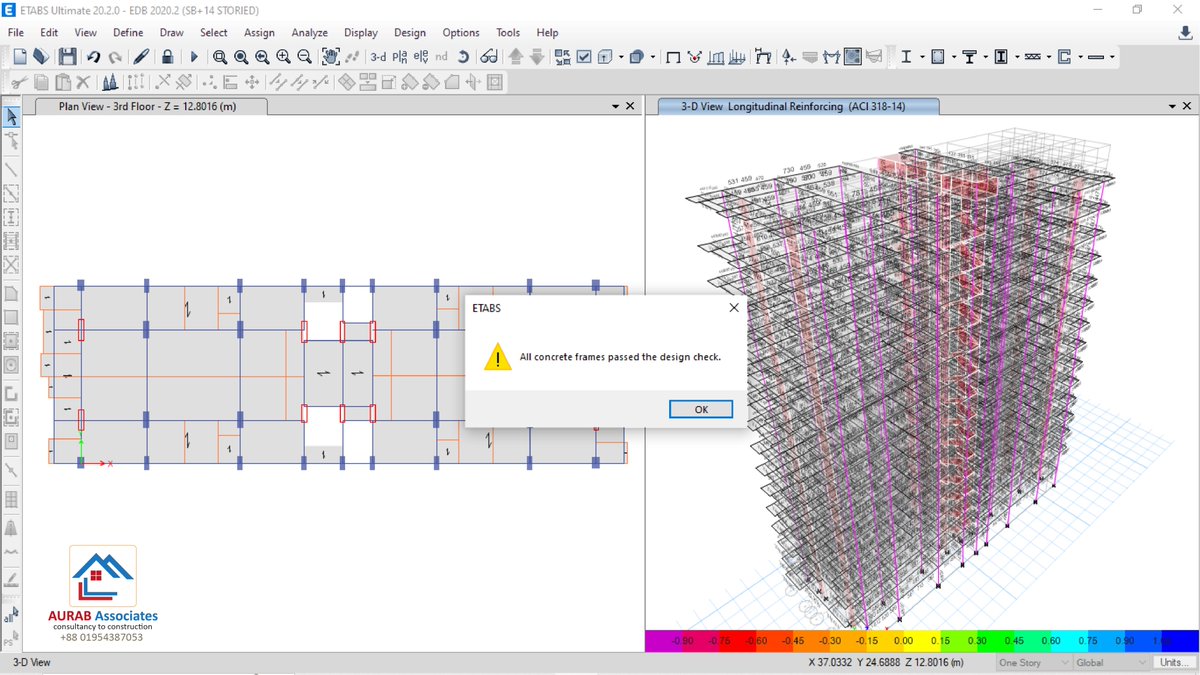Click the warning triangle icon in dialog
1200x675 pixels.
(497, 357)
